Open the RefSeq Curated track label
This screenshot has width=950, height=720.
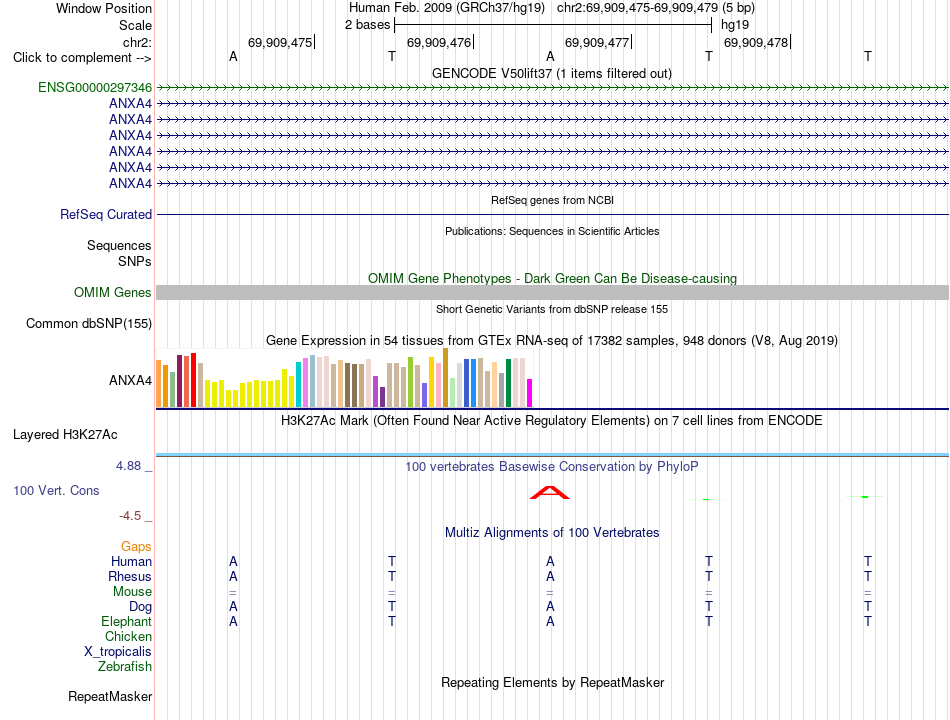105,214
